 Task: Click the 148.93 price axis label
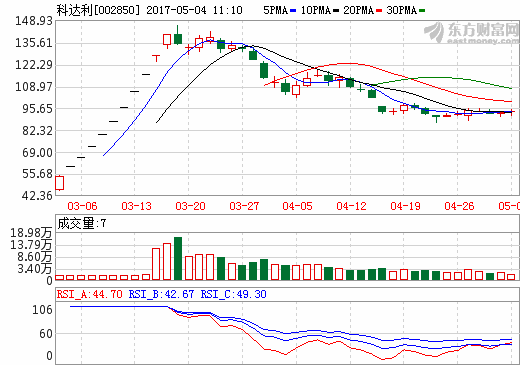(34, 21)
